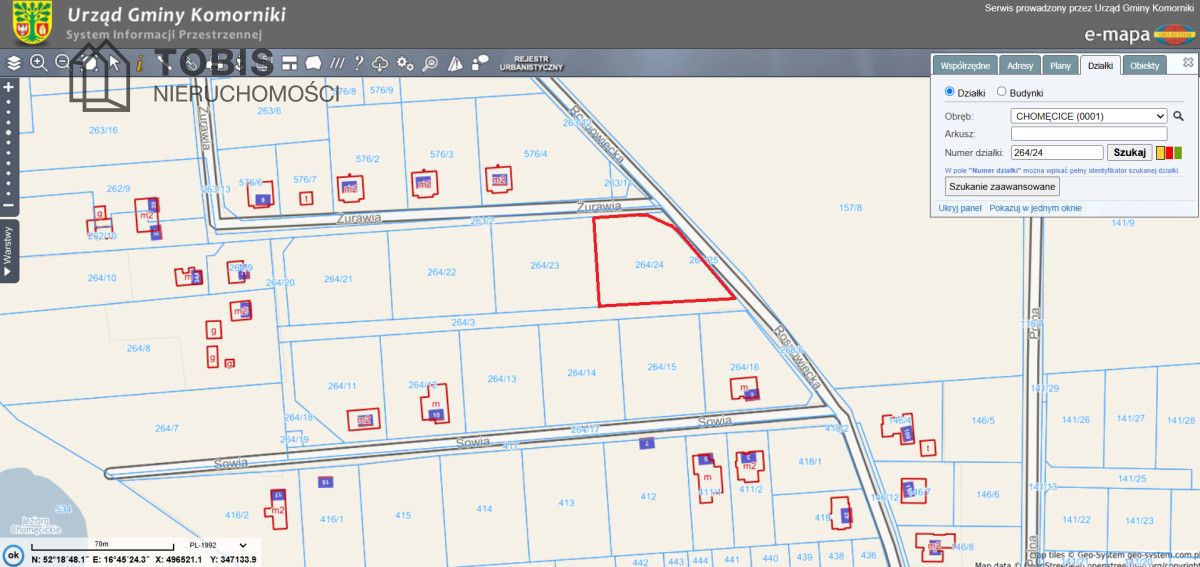
Task: Open the layers stack icon in toolbar
Action: 14,63
